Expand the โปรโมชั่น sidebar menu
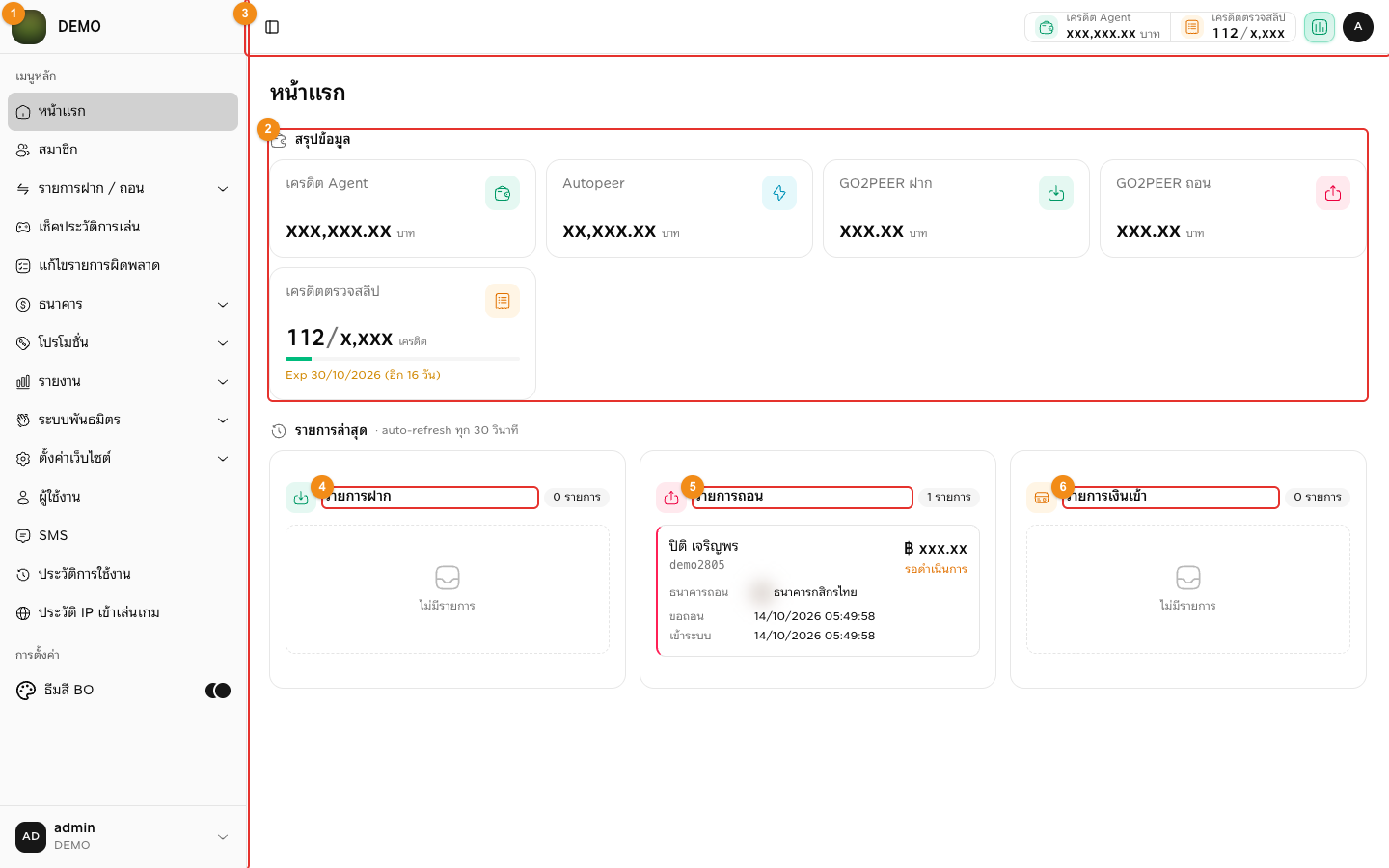 123,343
